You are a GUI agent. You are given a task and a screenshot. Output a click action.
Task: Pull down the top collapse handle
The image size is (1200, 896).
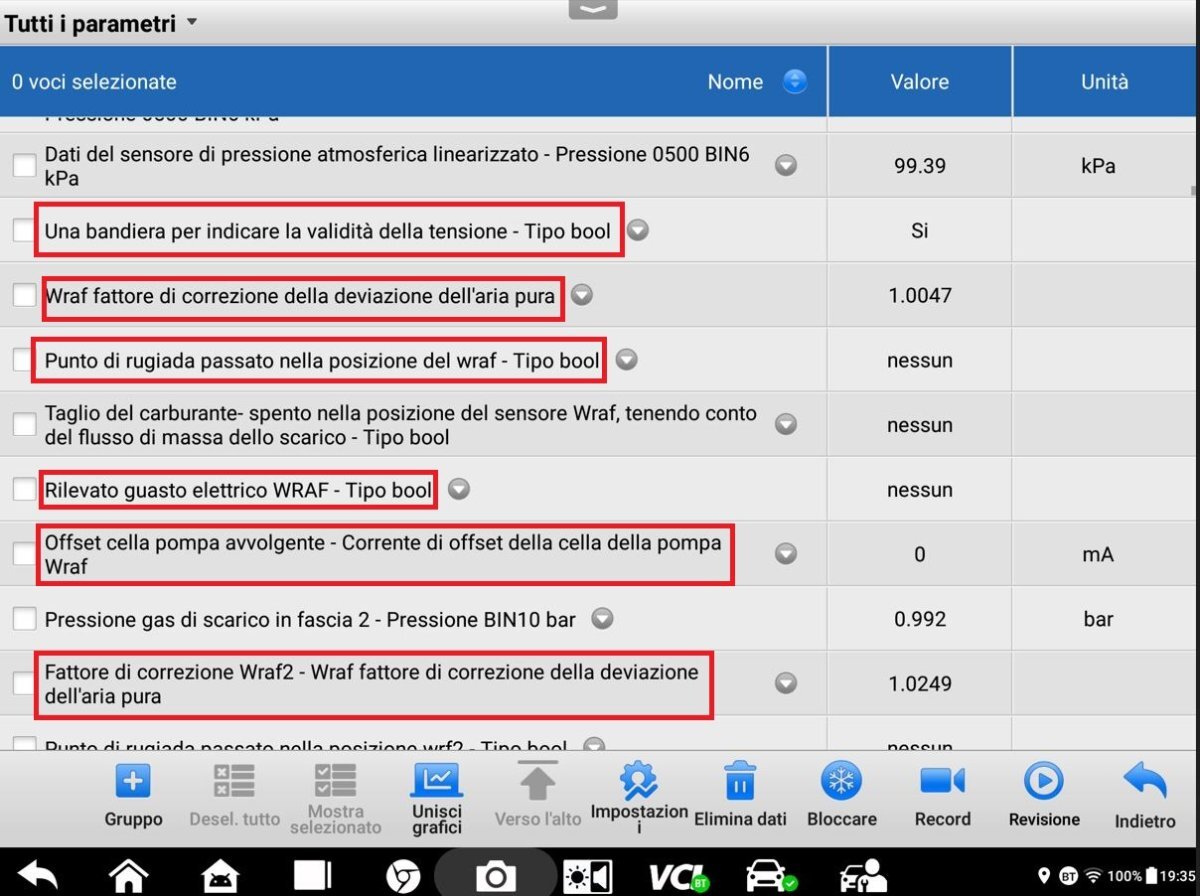(593, 9)
